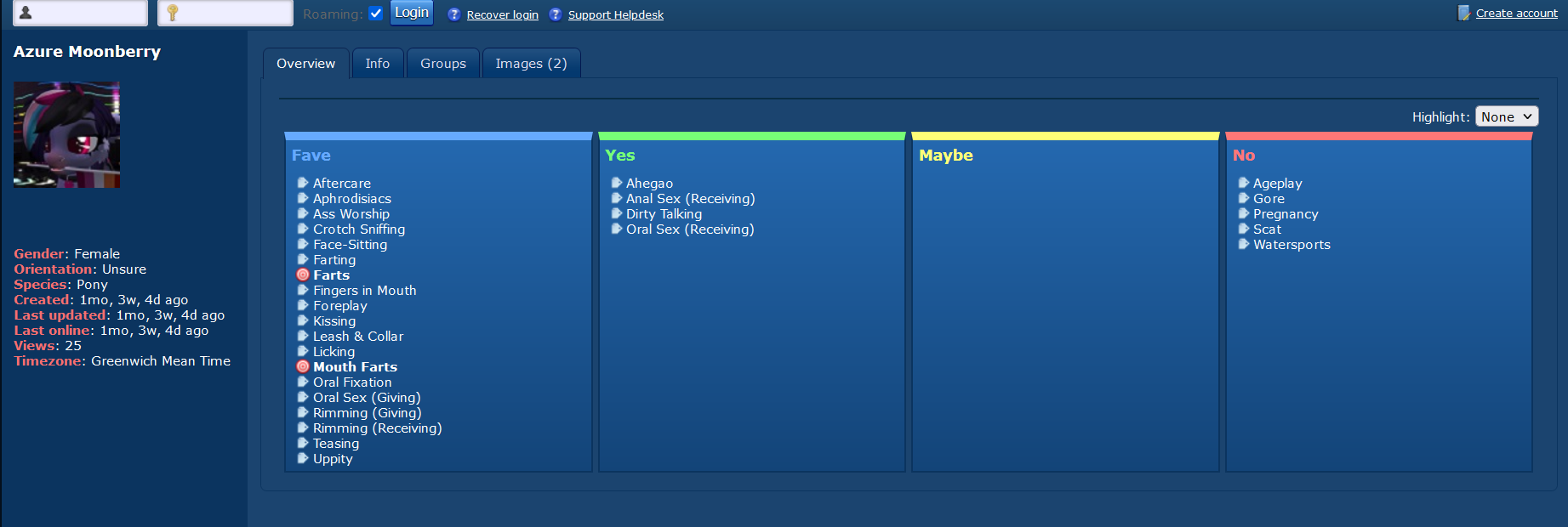Select the Dirty Talking entry text
Viewport: 1568px width, 527px height.
click(x=664, y=213)
